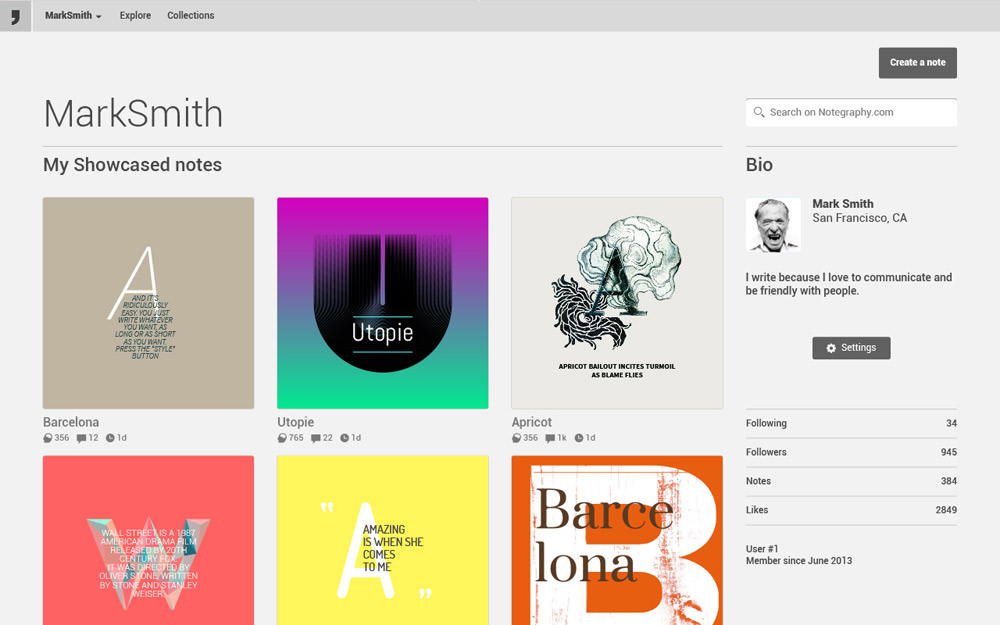The width and height of the screenshot is (1000, 625).
Task: Go to Explore in the top navigation
Action: (x=135, y=16)
